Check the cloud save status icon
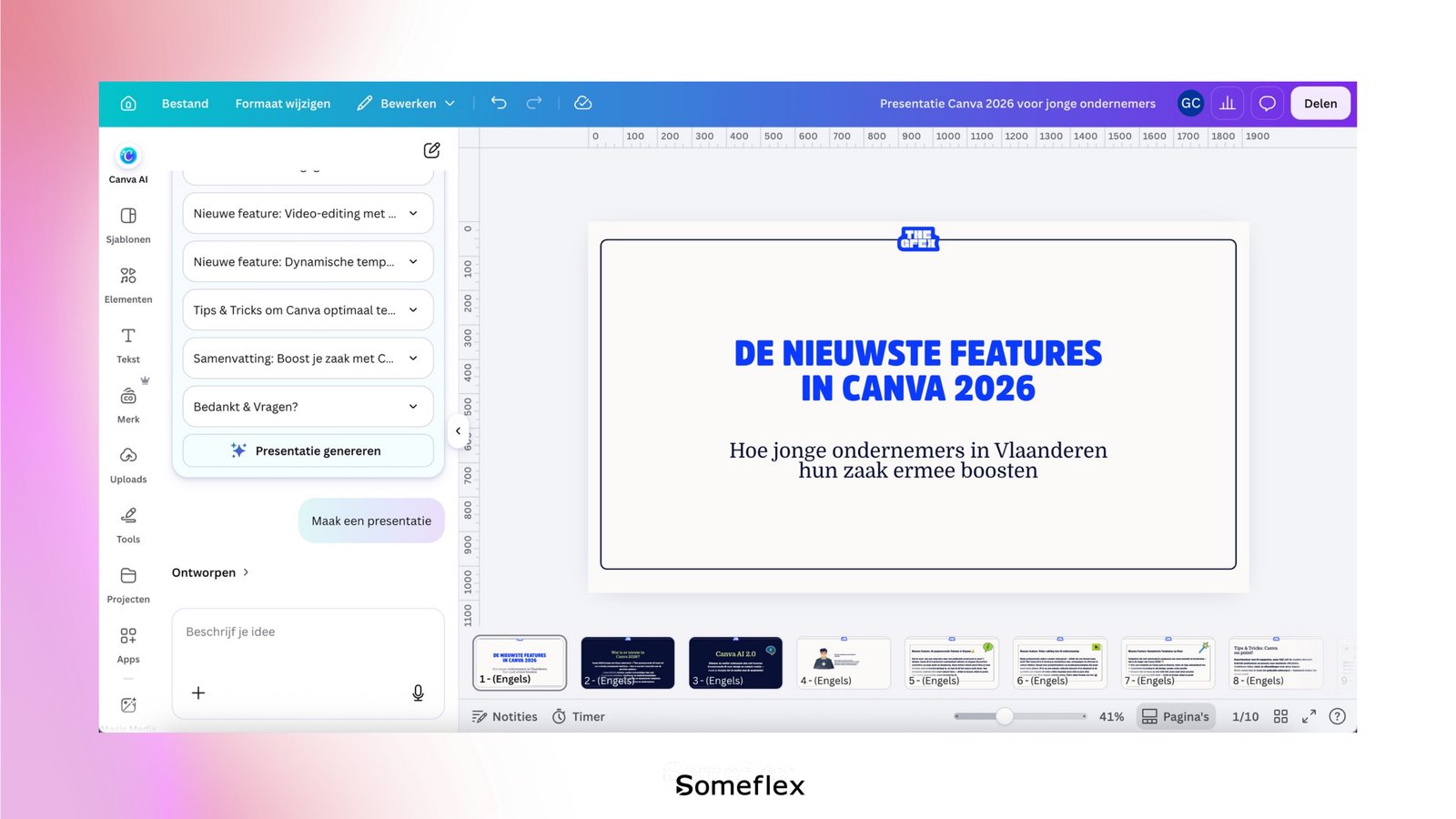Viewport: 1456px width, 819px height. coord(583,104)
